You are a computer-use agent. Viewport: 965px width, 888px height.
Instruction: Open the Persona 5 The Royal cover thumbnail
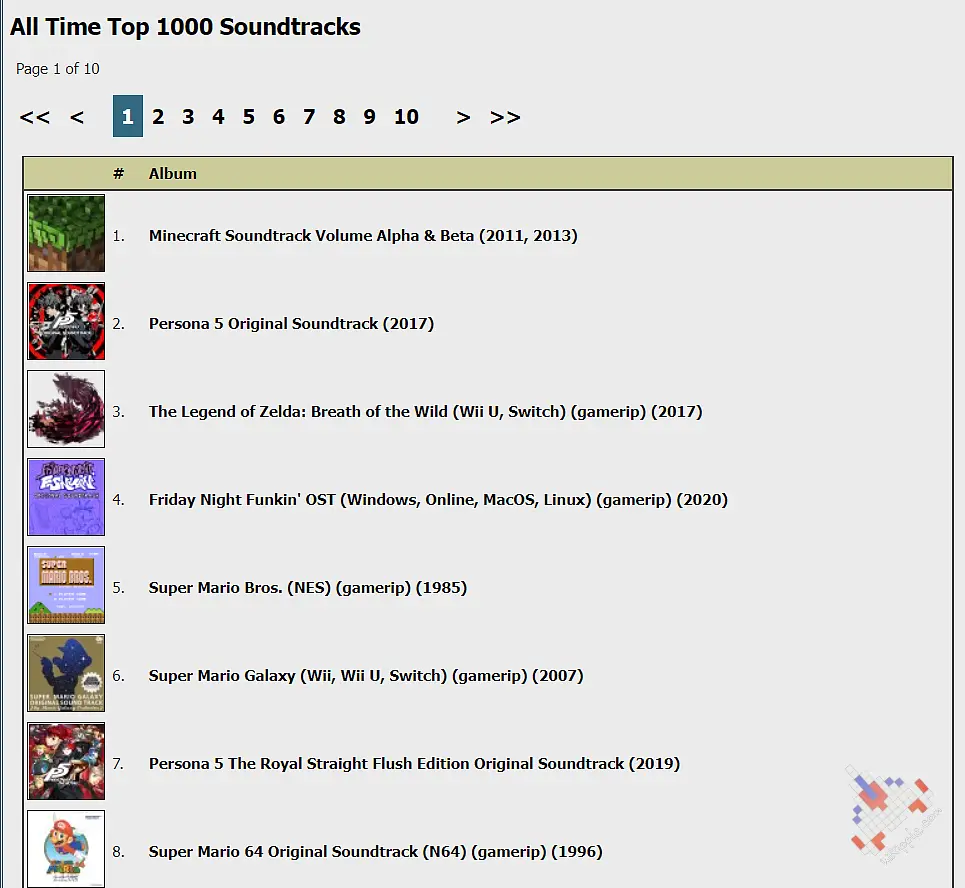coord(66,761)
